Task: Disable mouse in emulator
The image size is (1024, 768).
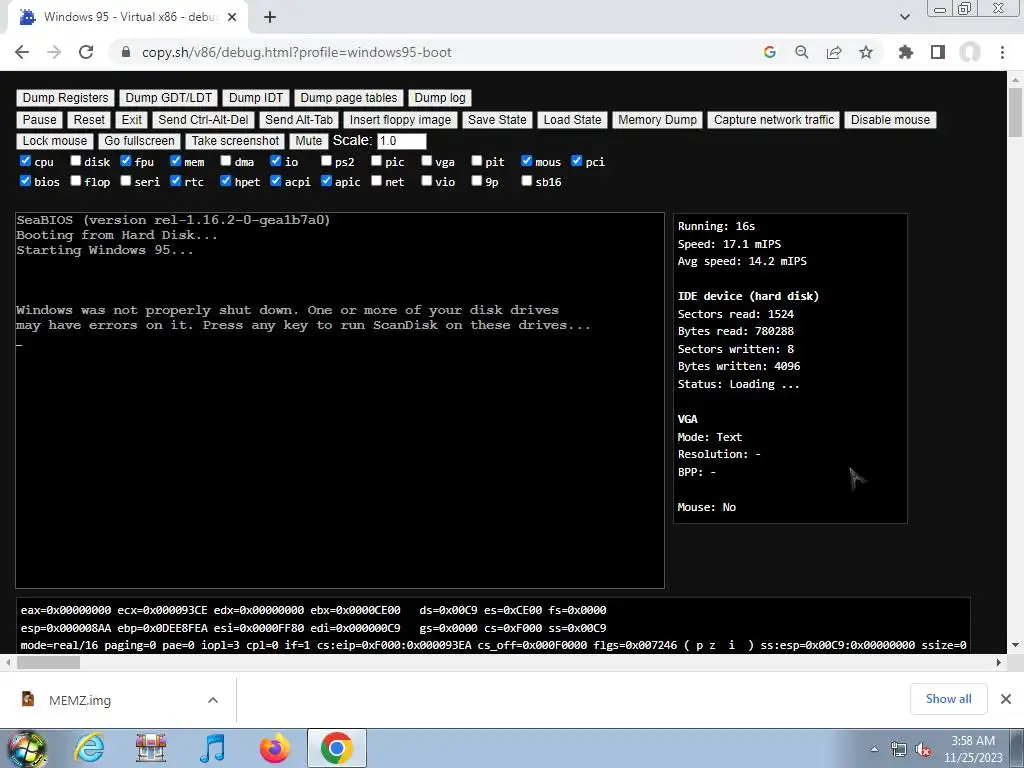Action: click(x=890, y=120)
